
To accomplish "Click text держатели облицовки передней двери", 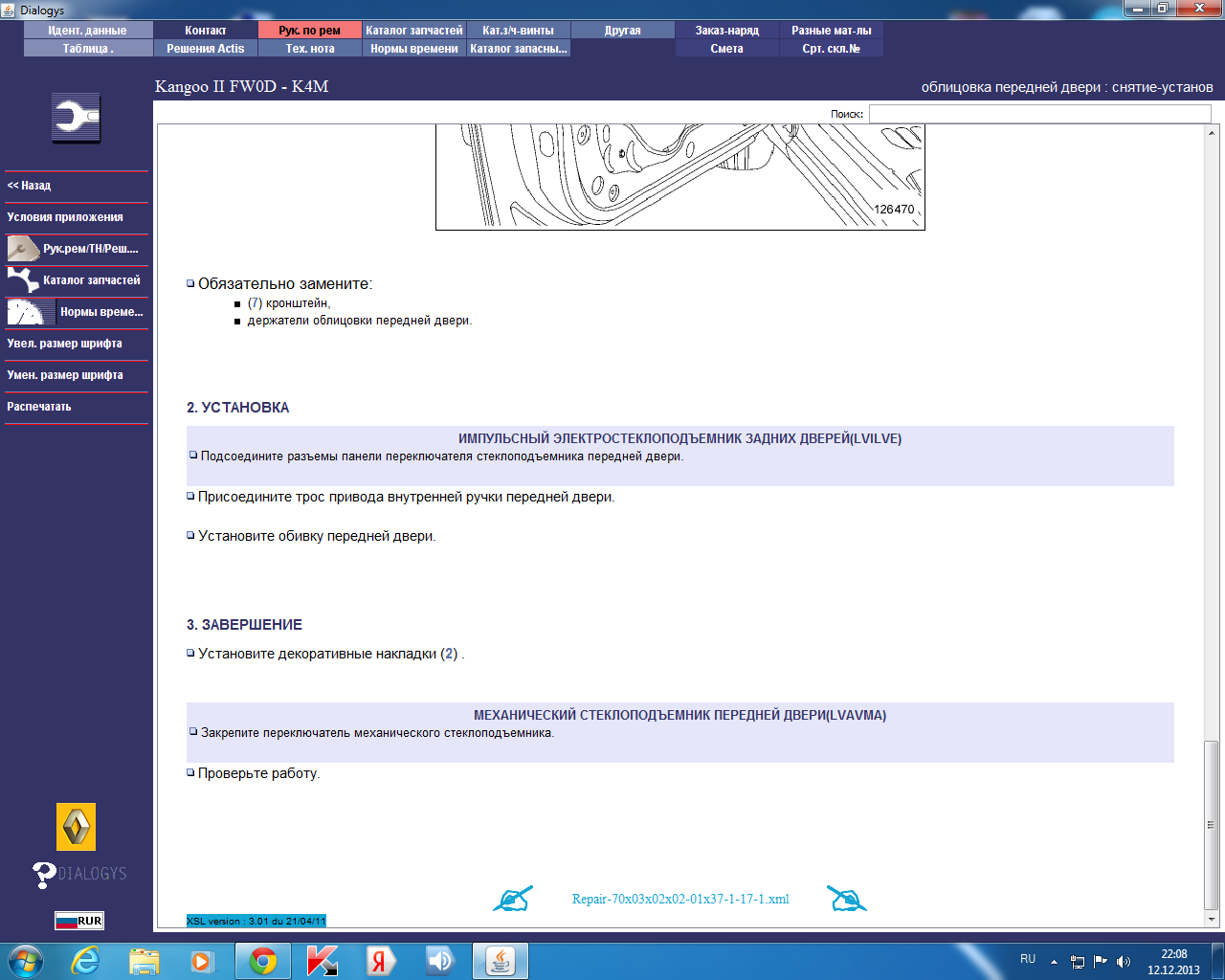I will click(x=360, y=321).
